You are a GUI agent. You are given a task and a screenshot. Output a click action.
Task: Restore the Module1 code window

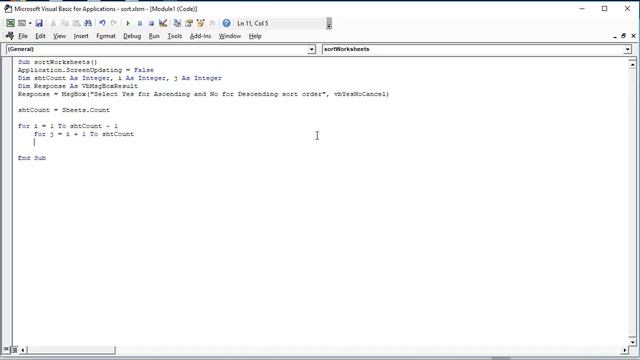click(x=623, y=36)
